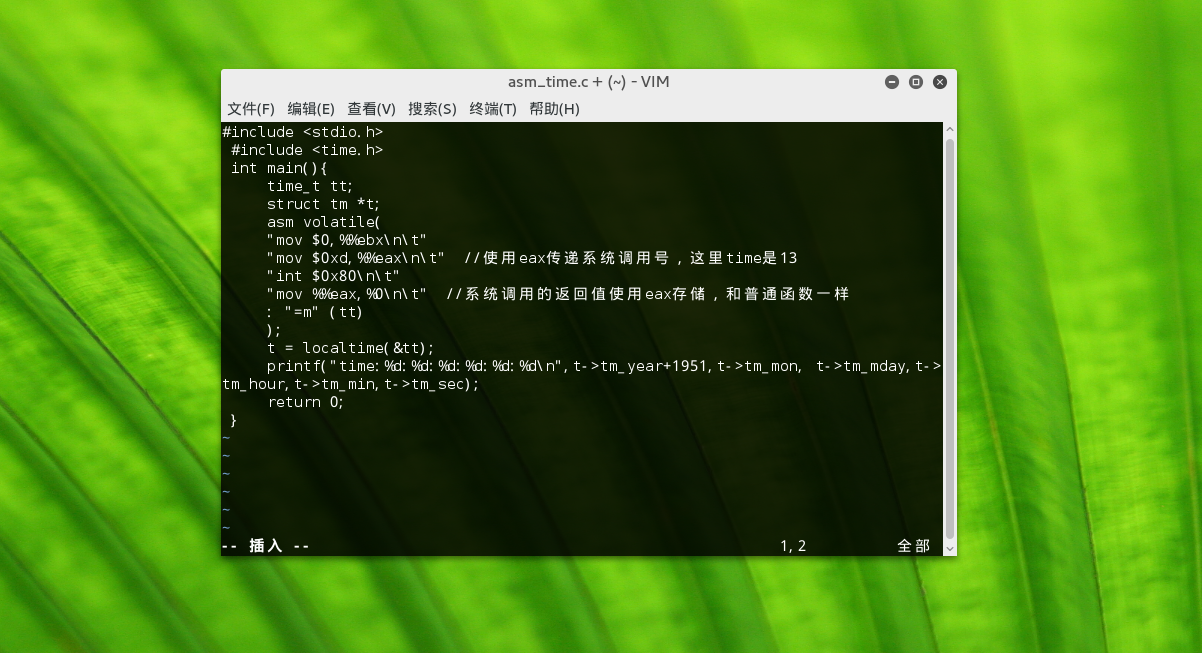Open the 查看(V) menu
Viewport: 1202px width, 653px height.
pyautogui.click(x=372, y=109)
